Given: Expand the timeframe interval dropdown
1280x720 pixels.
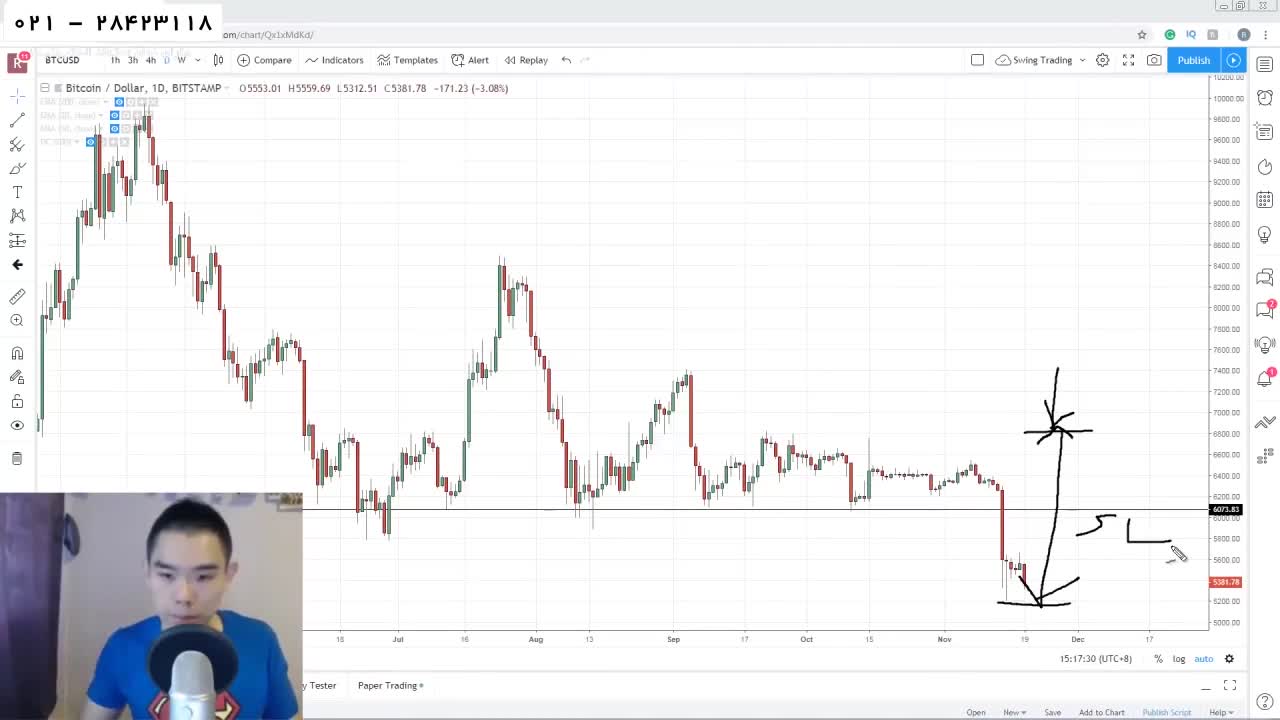Looking at the screenshot, I should tap(198, 60).
